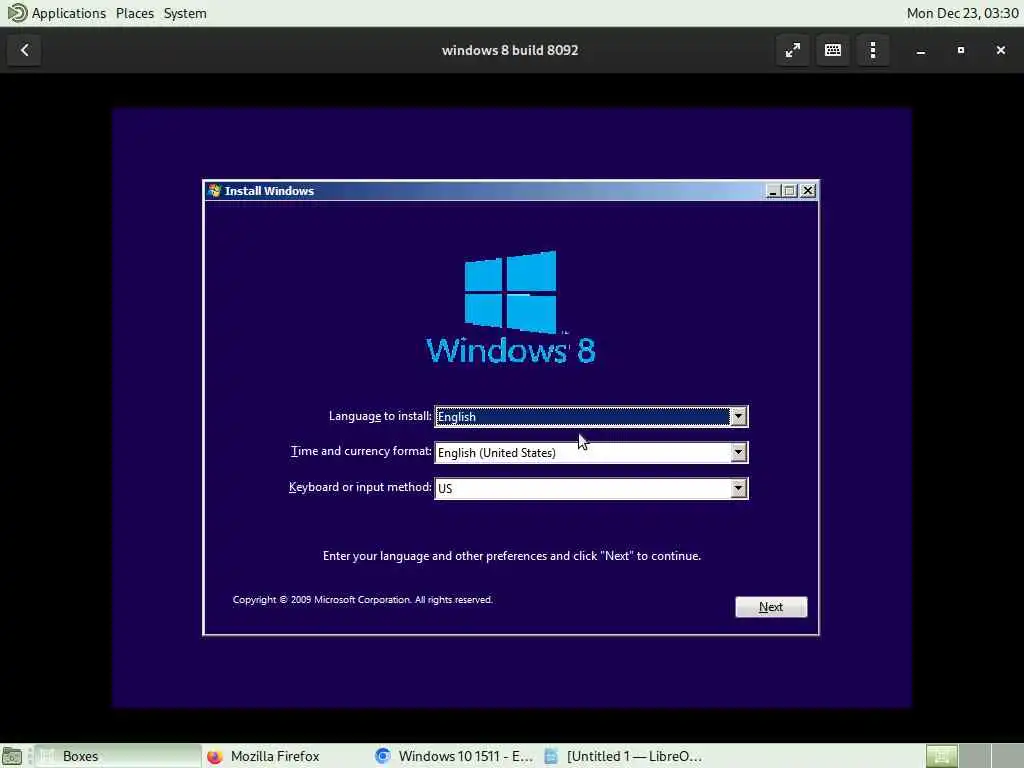Click the Install Windows title bar icon
This screenshot has width=1024, height=768.
(214, 191)
